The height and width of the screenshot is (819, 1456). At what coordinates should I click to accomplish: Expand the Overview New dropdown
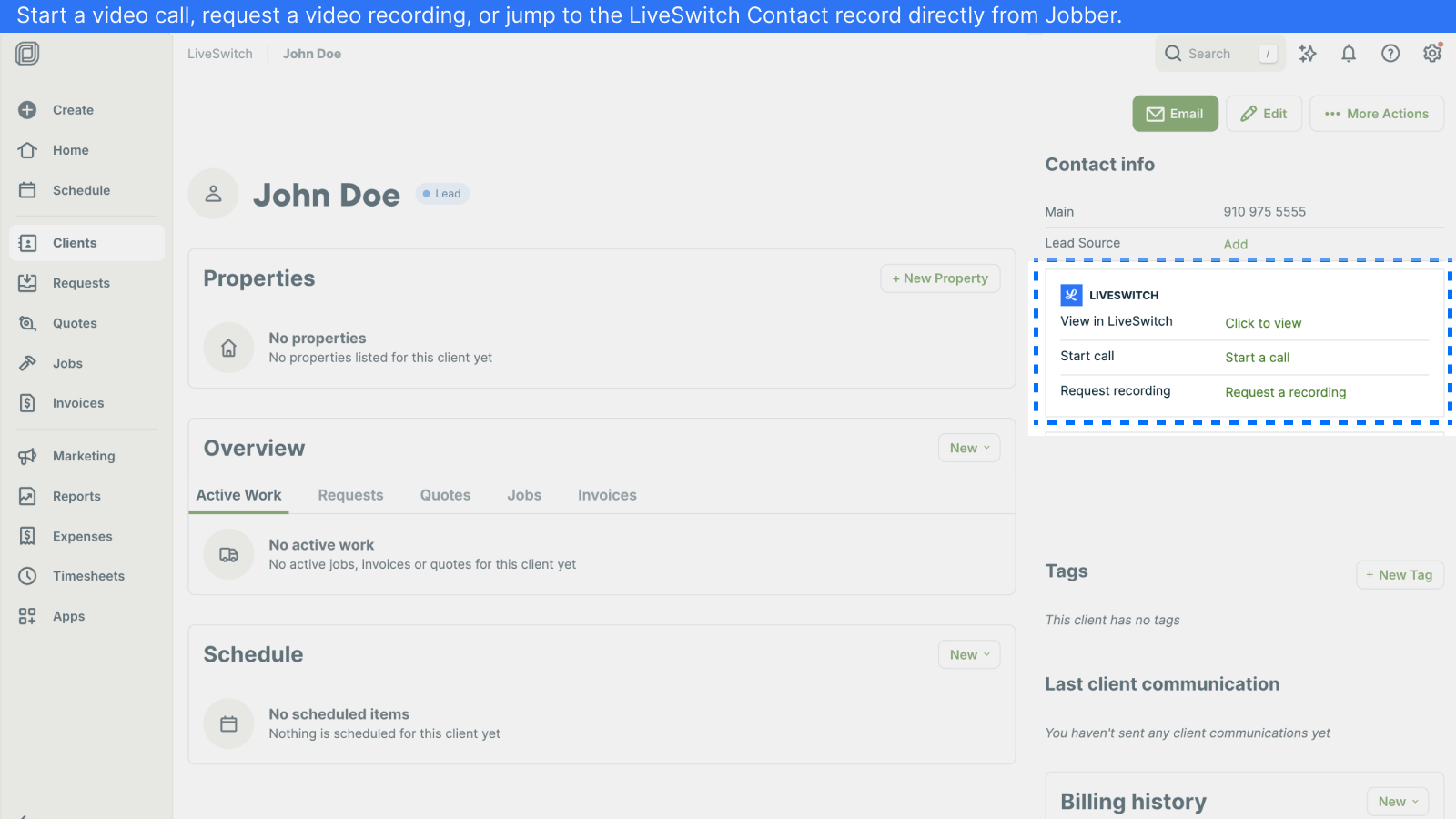[969, 448]
